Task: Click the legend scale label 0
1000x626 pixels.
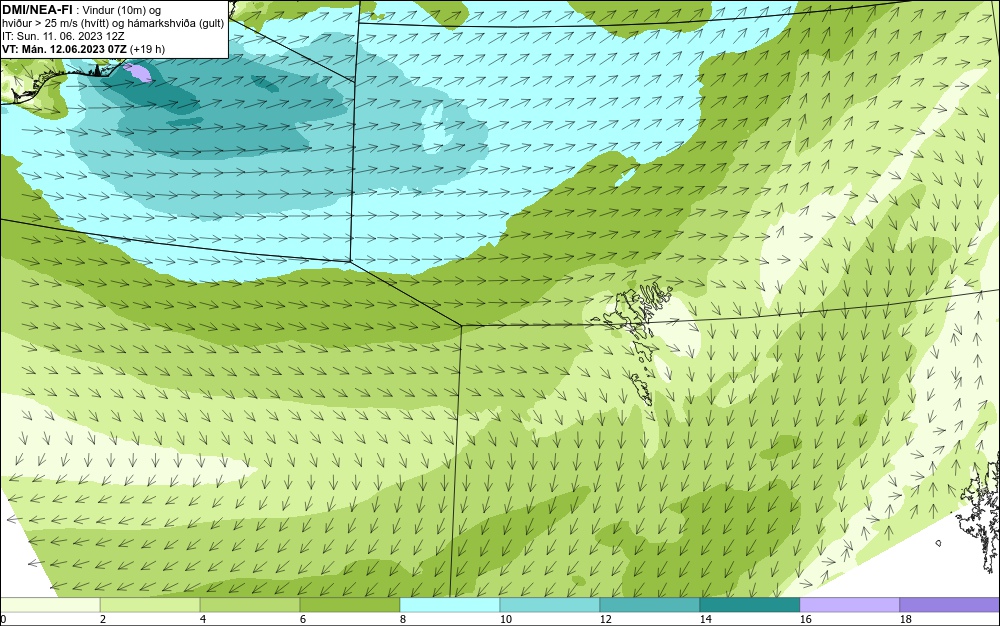Action: (3, 619)
